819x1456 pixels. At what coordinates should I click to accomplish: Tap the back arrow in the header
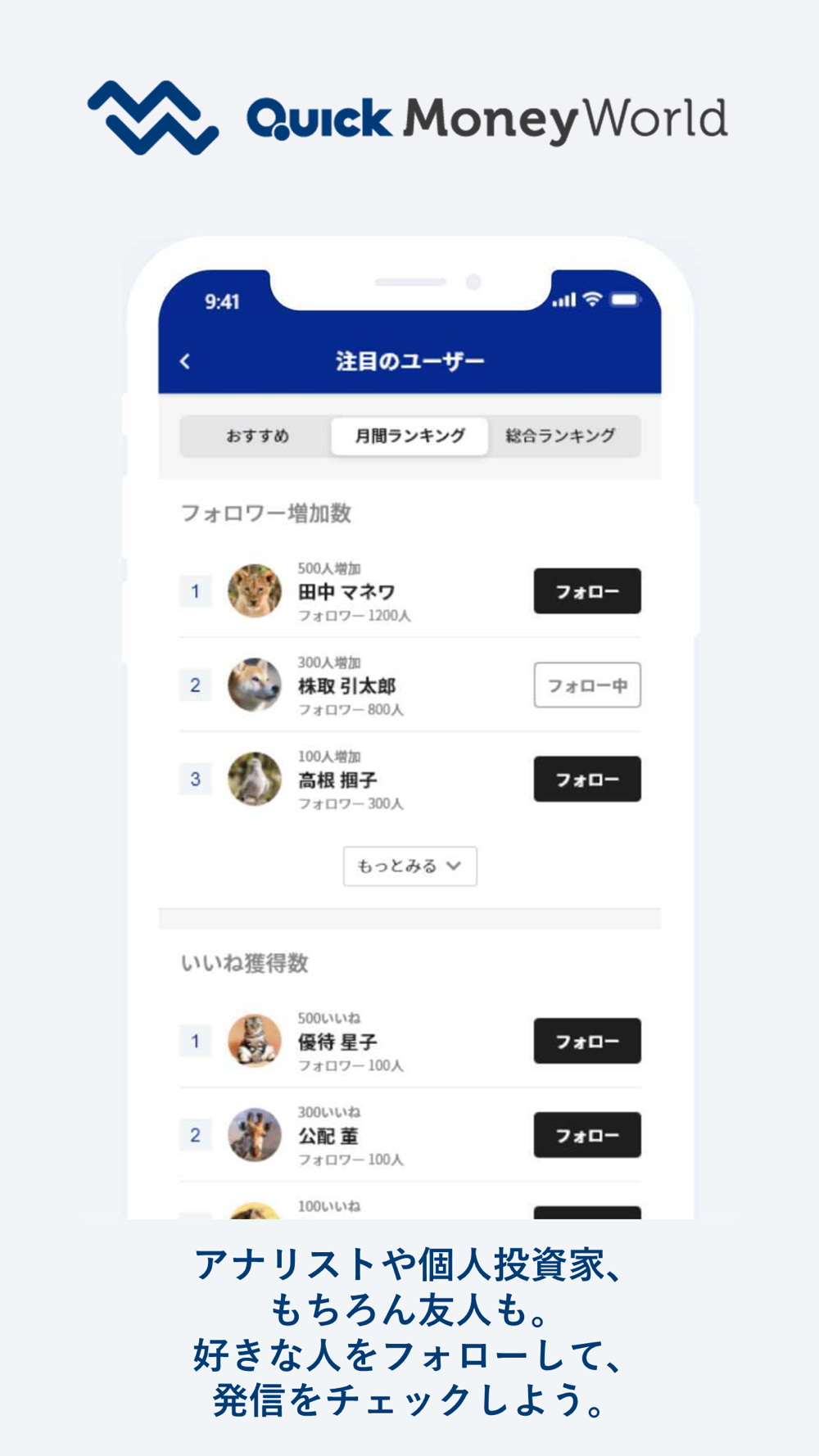coord(185,361)
